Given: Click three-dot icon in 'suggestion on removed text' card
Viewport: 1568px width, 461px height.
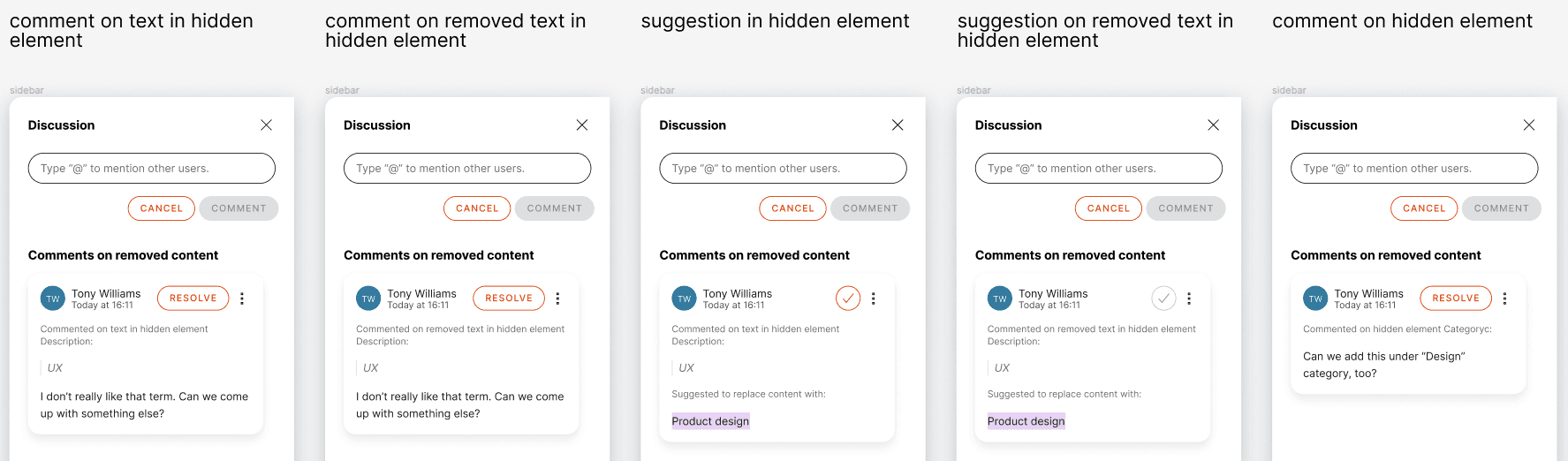Looking at the screenshot, I should tap(1189, 299).
